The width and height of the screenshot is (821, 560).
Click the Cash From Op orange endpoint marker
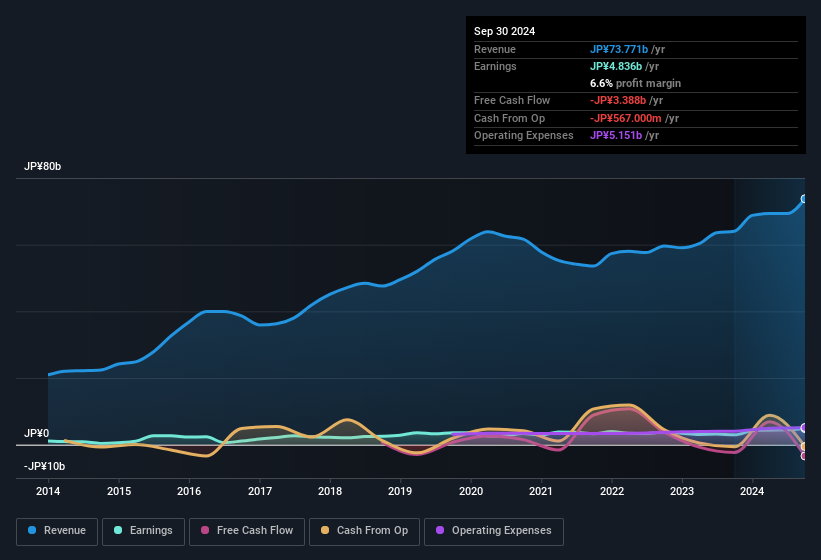click(x=804, y=446)
